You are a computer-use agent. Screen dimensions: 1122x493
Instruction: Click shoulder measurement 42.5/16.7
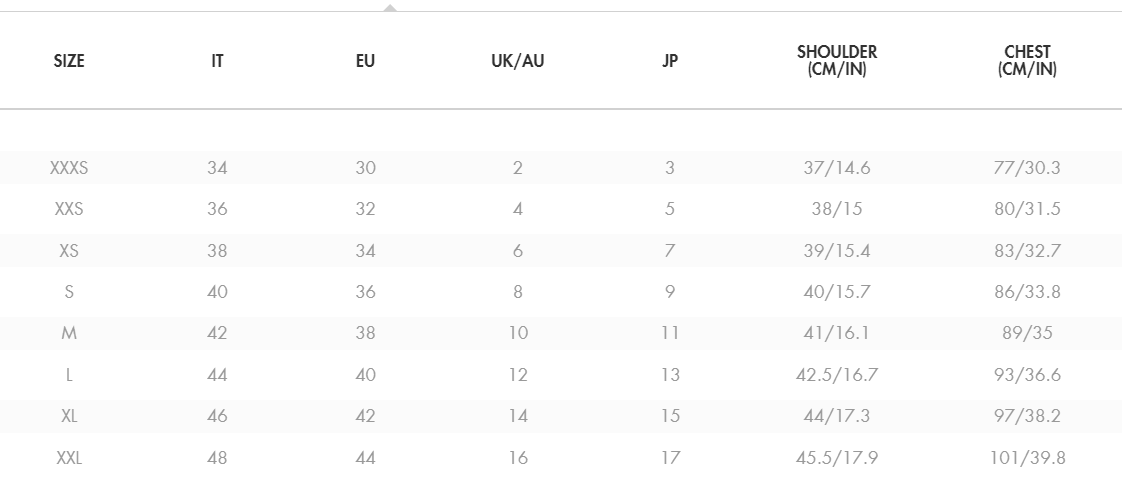coord(837,376)
